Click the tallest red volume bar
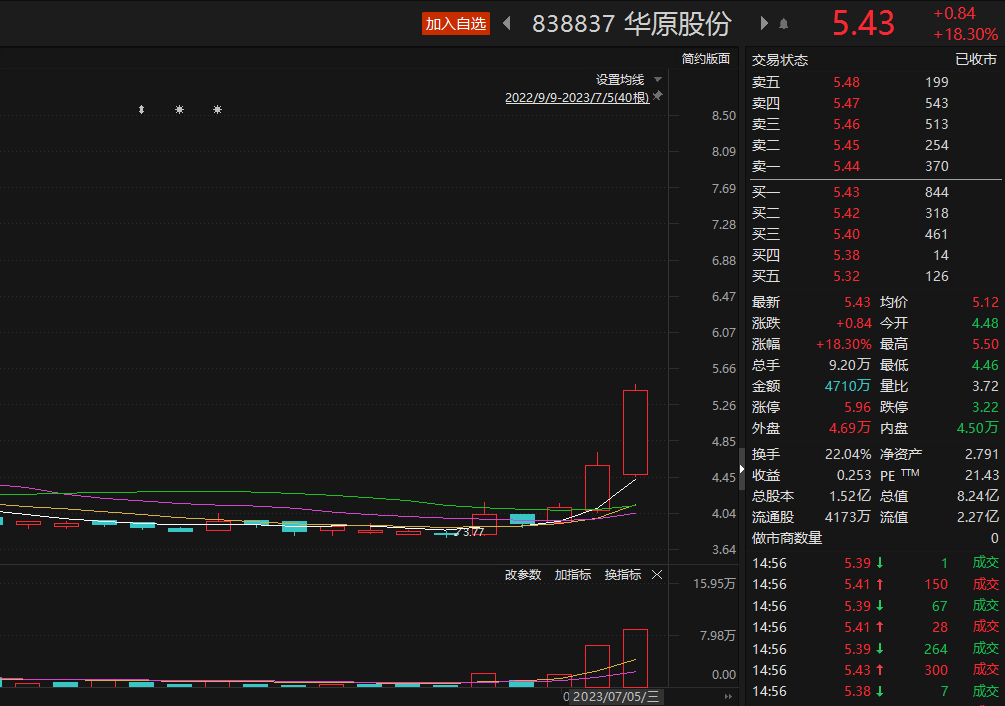 coord(635,658)
